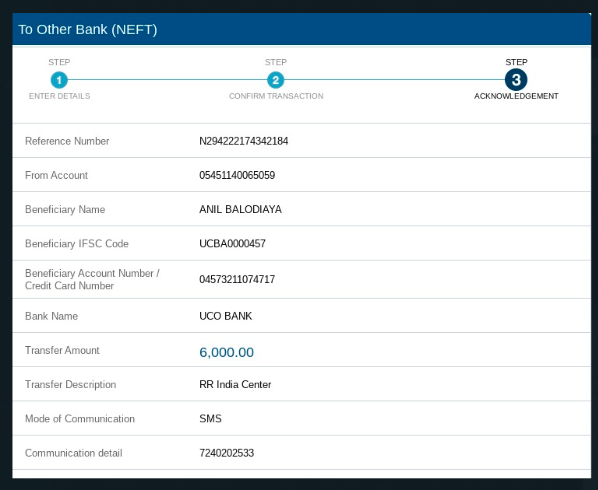
Task: Select the ENTER DETAILS step label
Action: click(x=59, y=96)
